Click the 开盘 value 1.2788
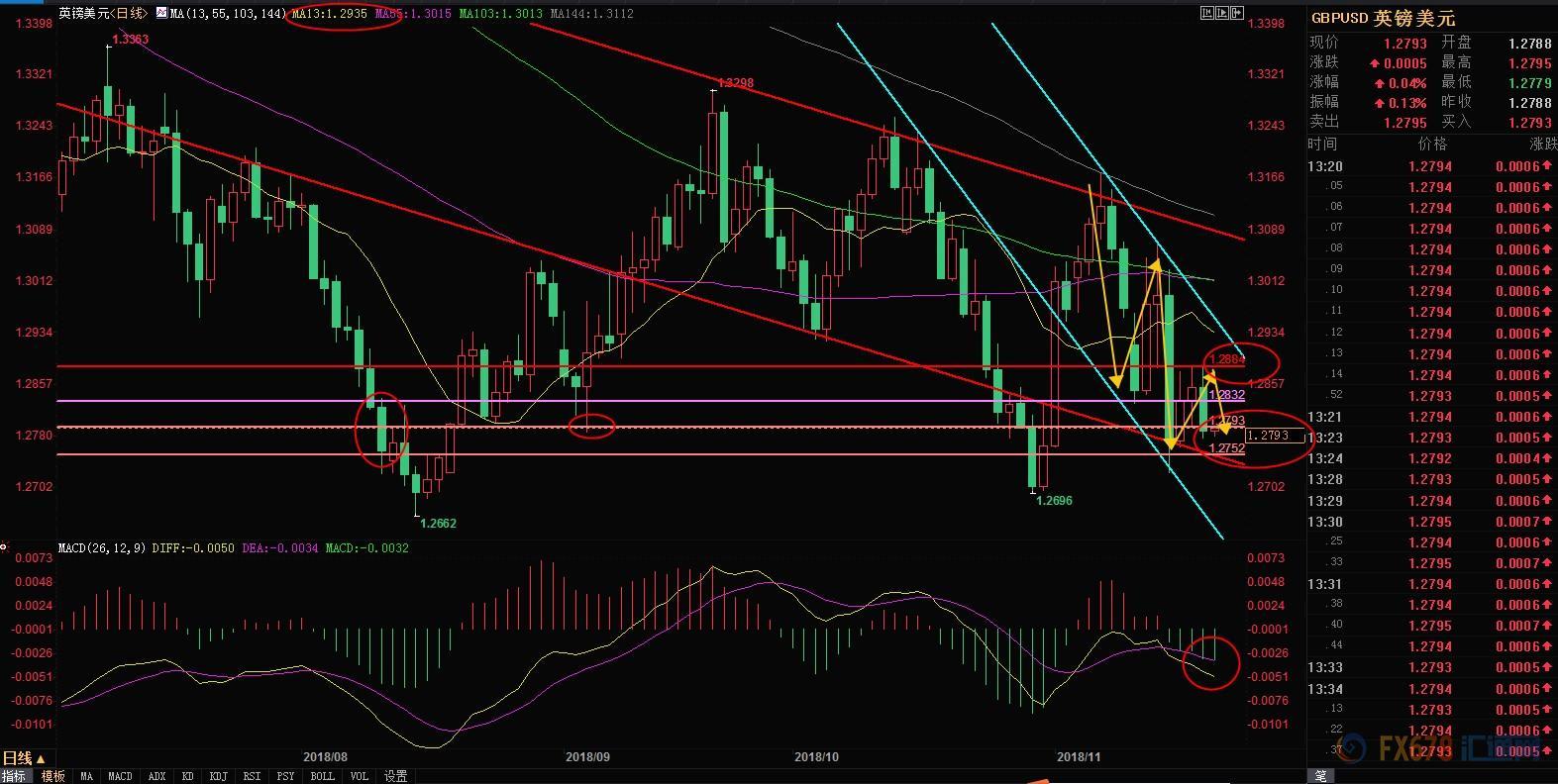 point(1530,43)
